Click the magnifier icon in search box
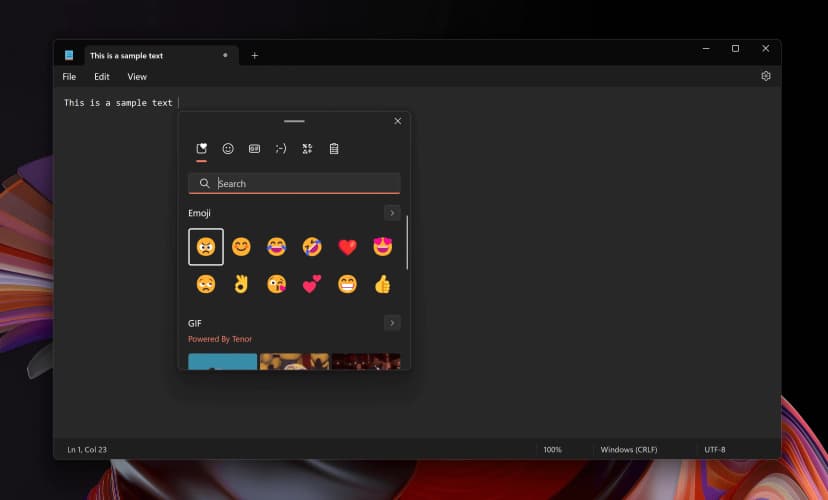Viewport: 828px width, 500px height. tap(204, 183)
